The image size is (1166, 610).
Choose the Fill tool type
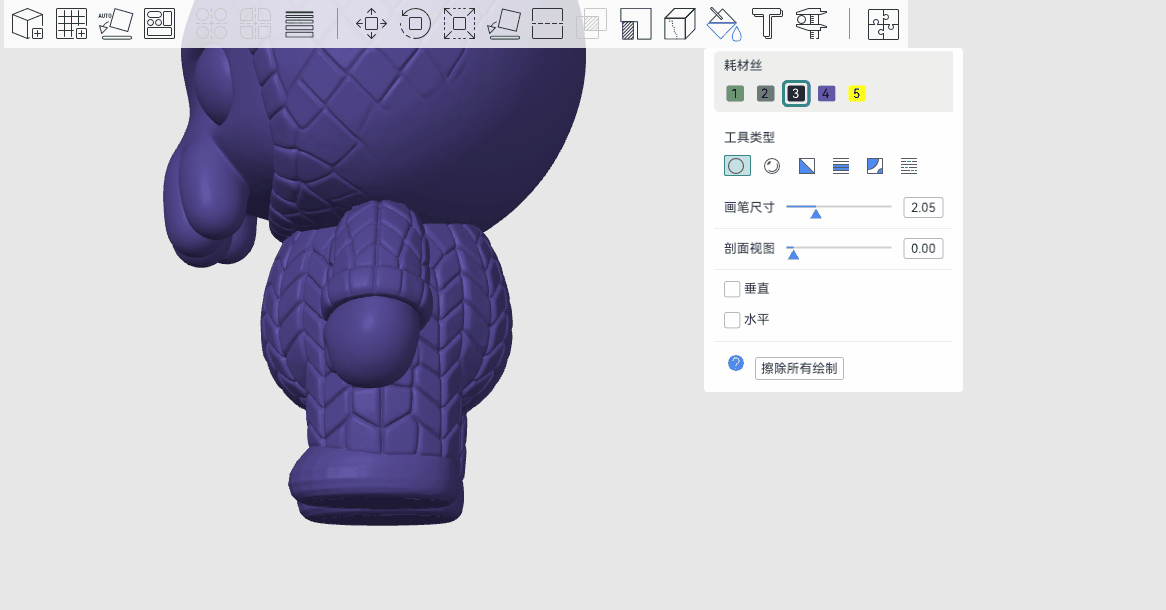click(875, 166)
